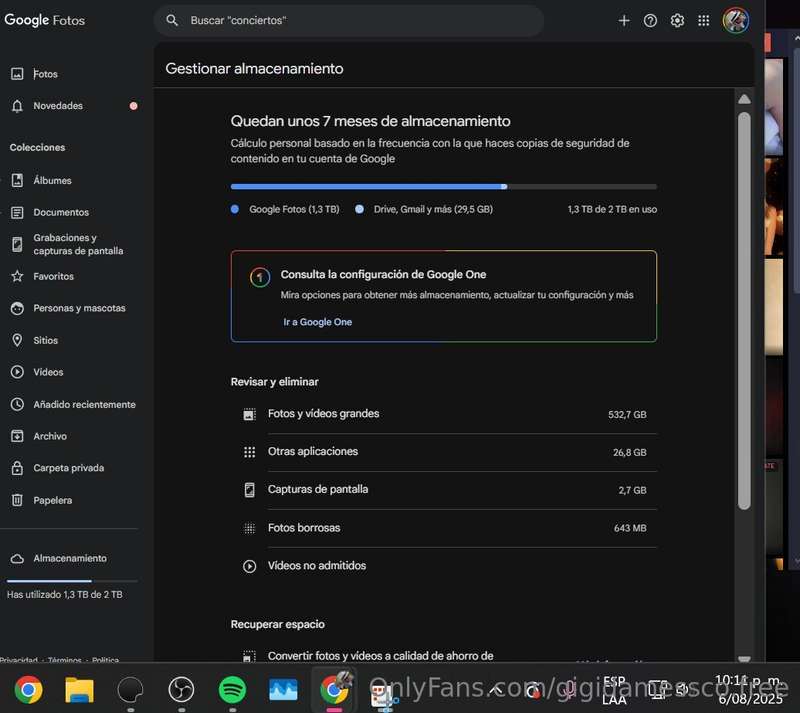Click the main storage progress bar

tap(443, 187)
